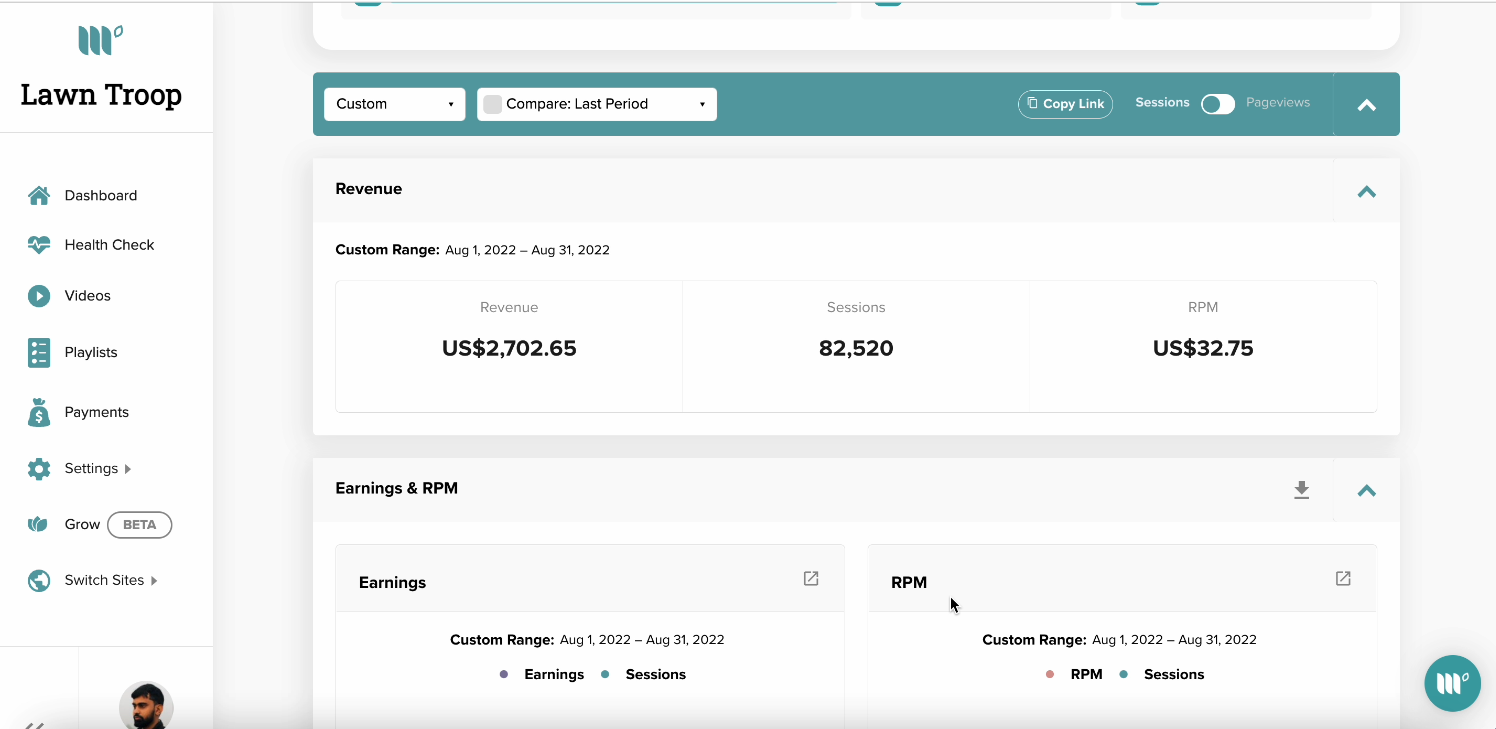1496x729 pixels.
Task: Click the RPM card title
Action: click(909, 582)
